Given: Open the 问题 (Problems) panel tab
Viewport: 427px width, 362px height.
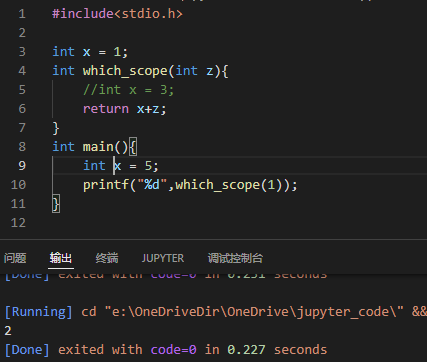Looking at the screenshot, I should [15, 258].
